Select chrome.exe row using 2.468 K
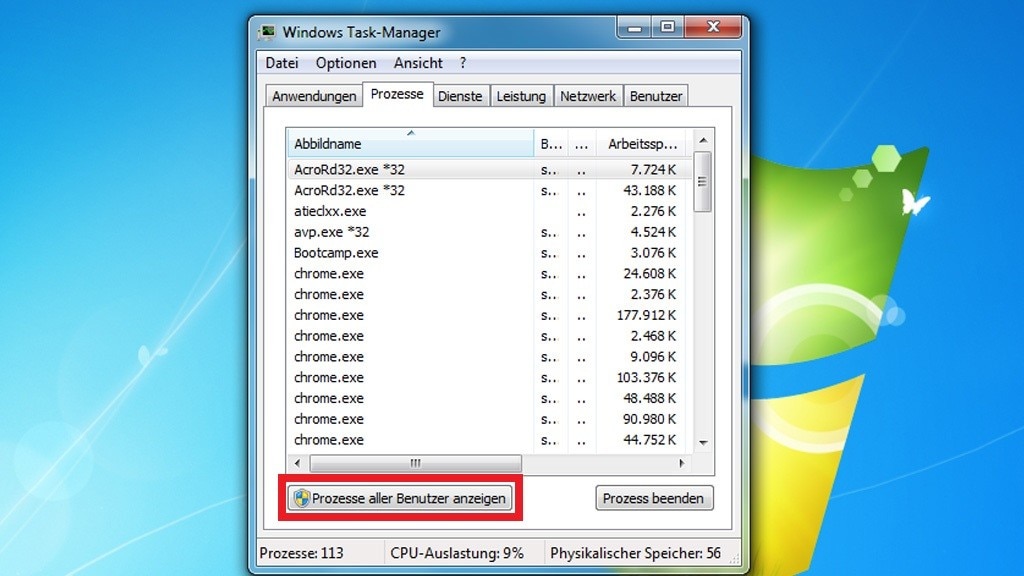Screen dimensions: 1024x576 click(488, 336)
